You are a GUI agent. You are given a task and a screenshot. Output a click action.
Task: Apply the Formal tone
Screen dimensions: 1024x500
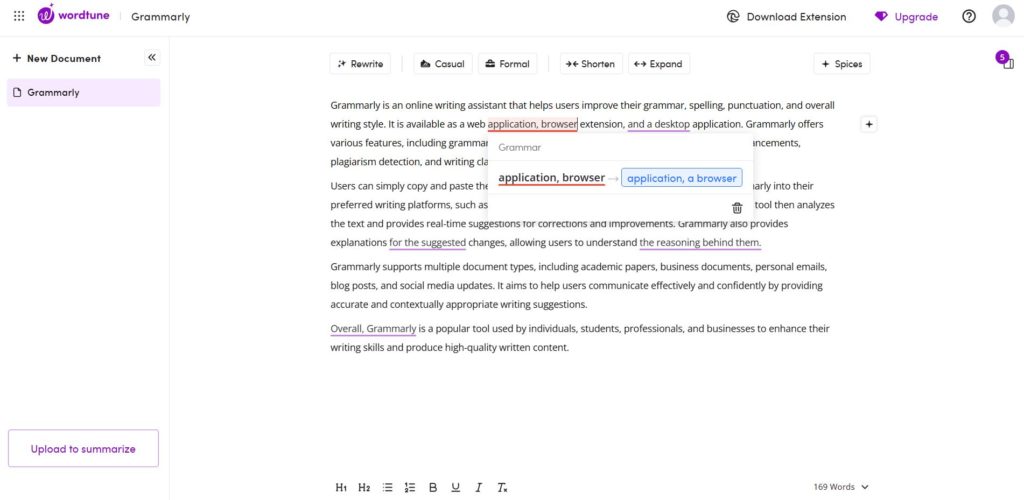click(507, 64)
